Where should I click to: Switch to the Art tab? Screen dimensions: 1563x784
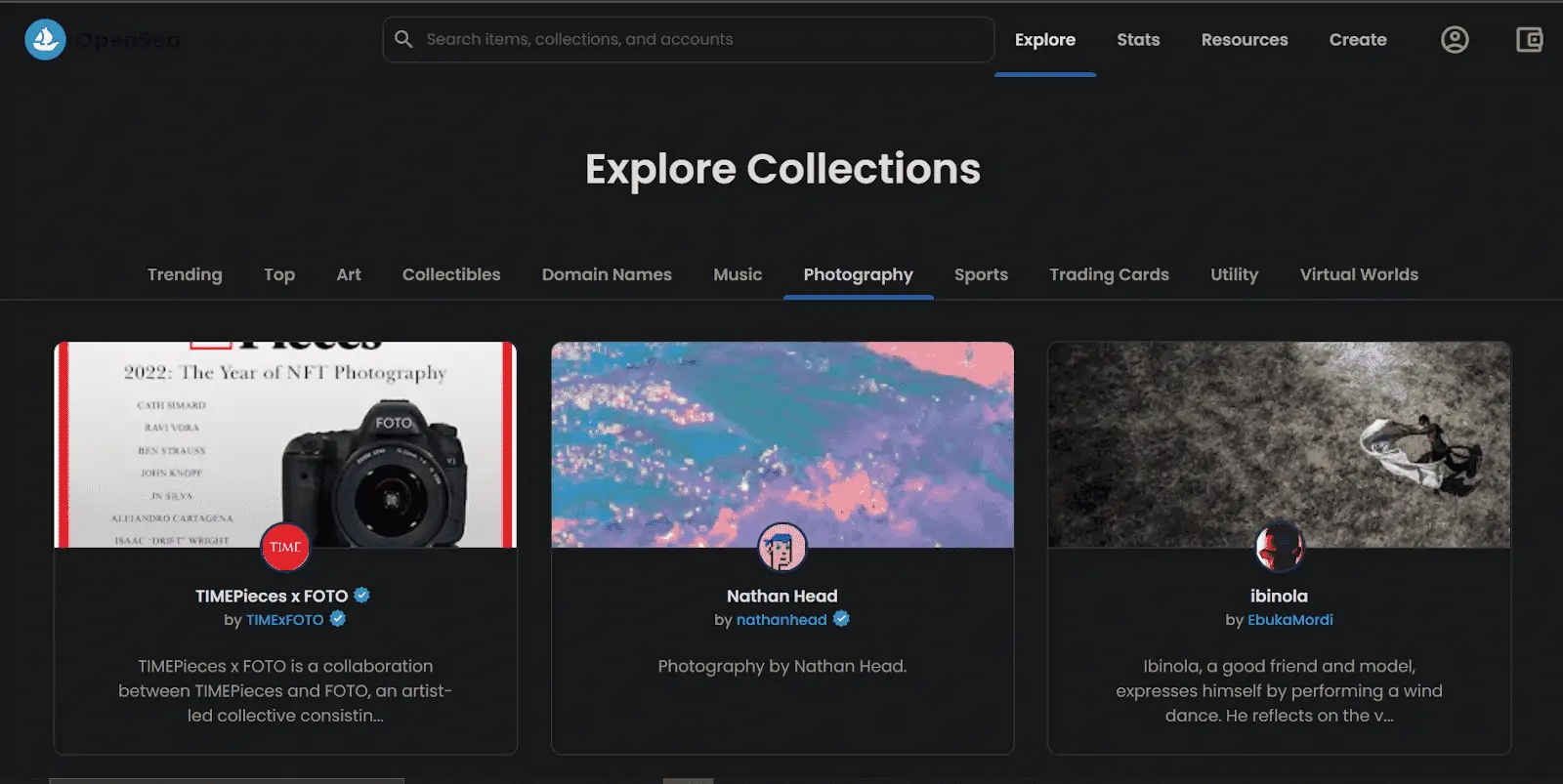(x=349, y=274)
